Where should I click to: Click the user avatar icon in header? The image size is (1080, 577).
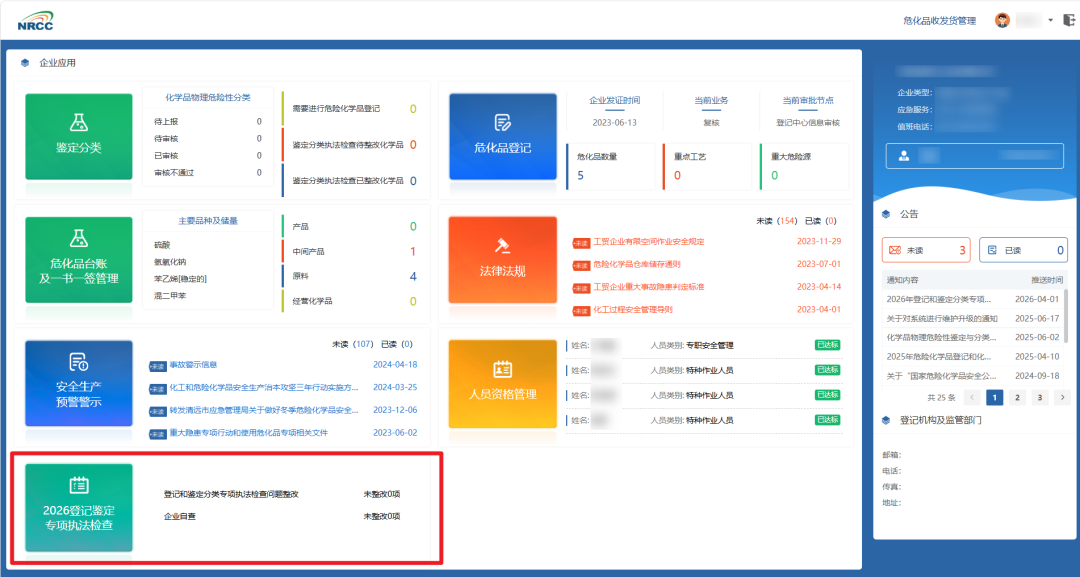click(1002, 20)
